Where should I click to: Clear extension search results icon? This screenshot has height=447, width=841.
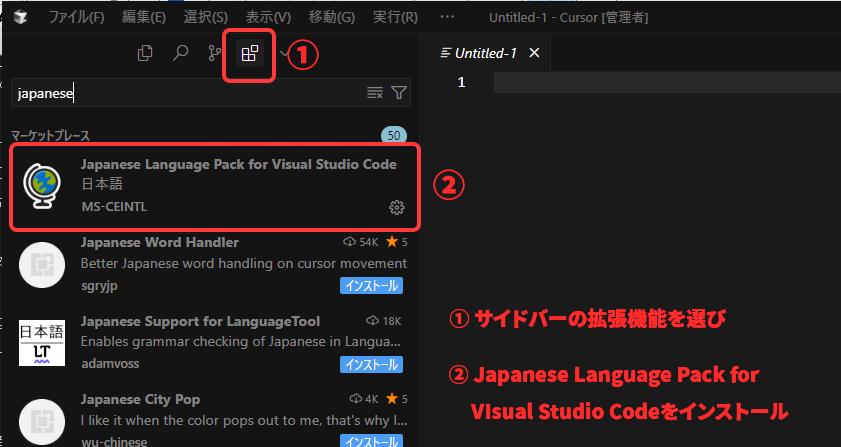point(374,93)
